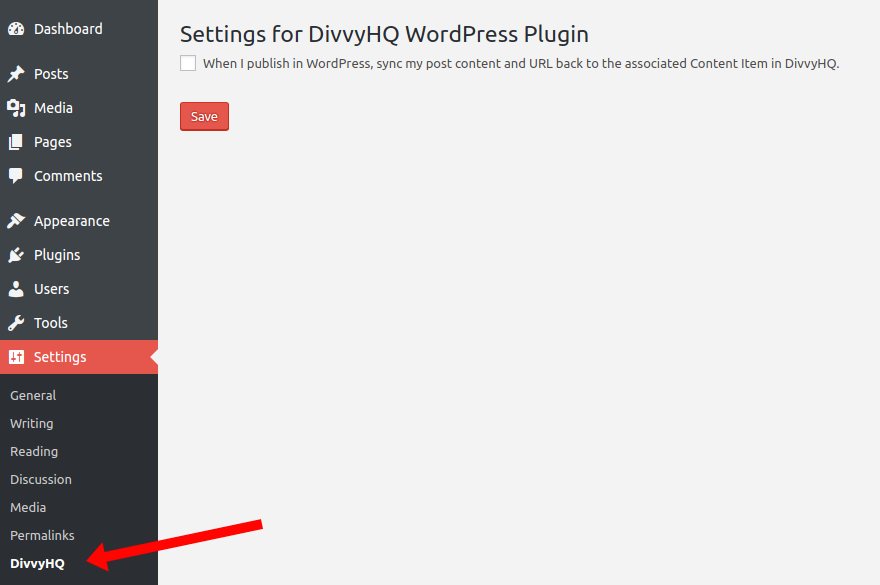880x585 pixels.
Task: Open Discussion settings submenu link
Action: click(41, 479)
